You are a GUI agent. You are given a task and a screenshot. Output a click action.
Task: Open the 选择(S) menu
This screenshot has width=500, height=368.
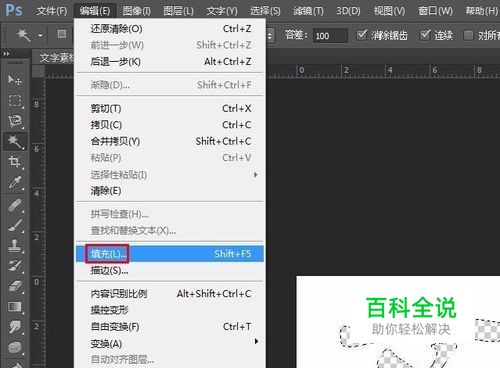(x=265, y=11)
